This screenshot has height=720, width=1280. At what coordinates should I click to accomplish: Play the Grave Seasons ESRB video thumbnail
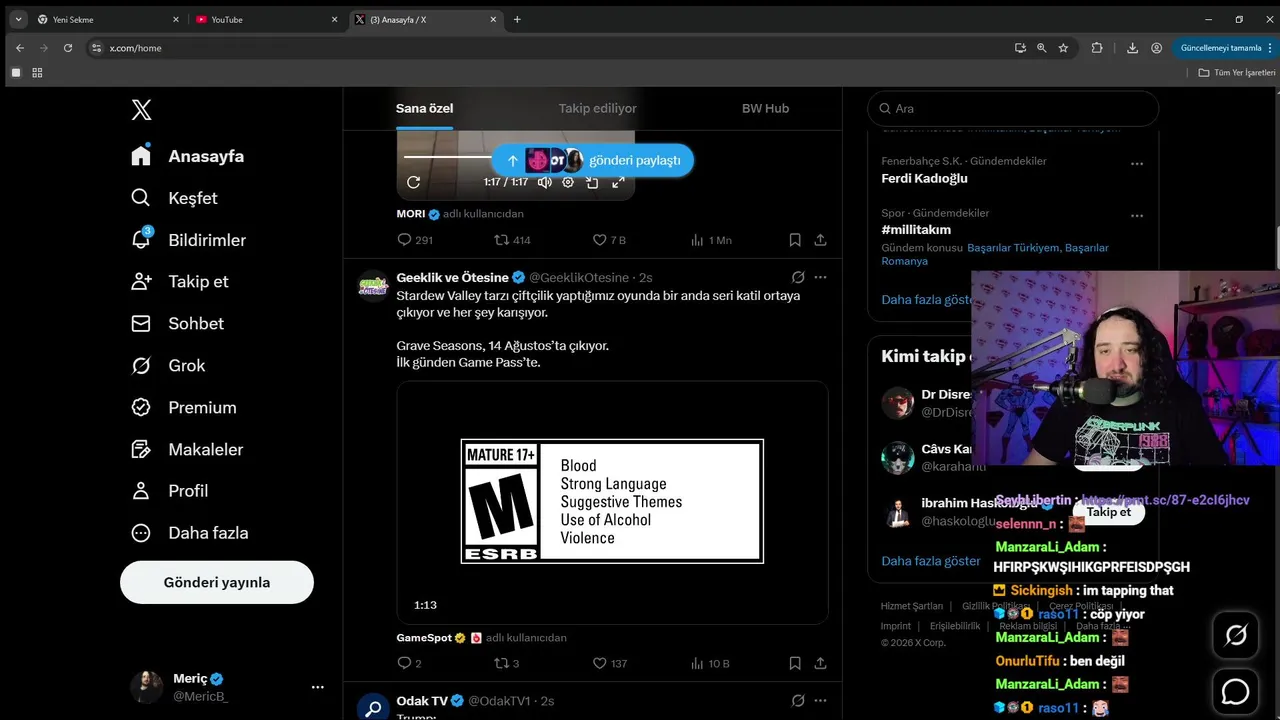[x=612, y=502]
